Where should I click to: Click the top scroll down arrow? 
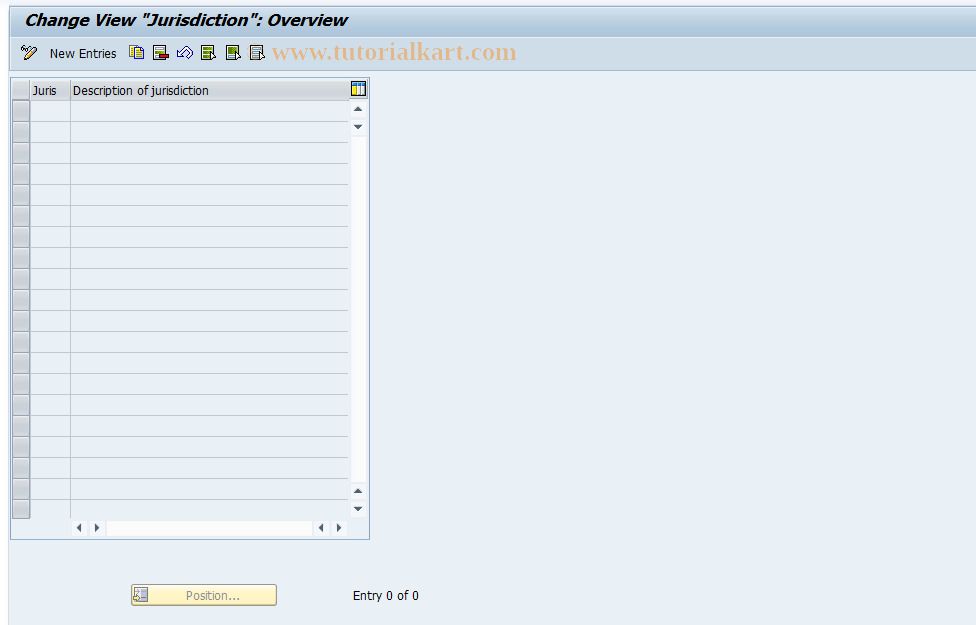(x=358, y=127)
